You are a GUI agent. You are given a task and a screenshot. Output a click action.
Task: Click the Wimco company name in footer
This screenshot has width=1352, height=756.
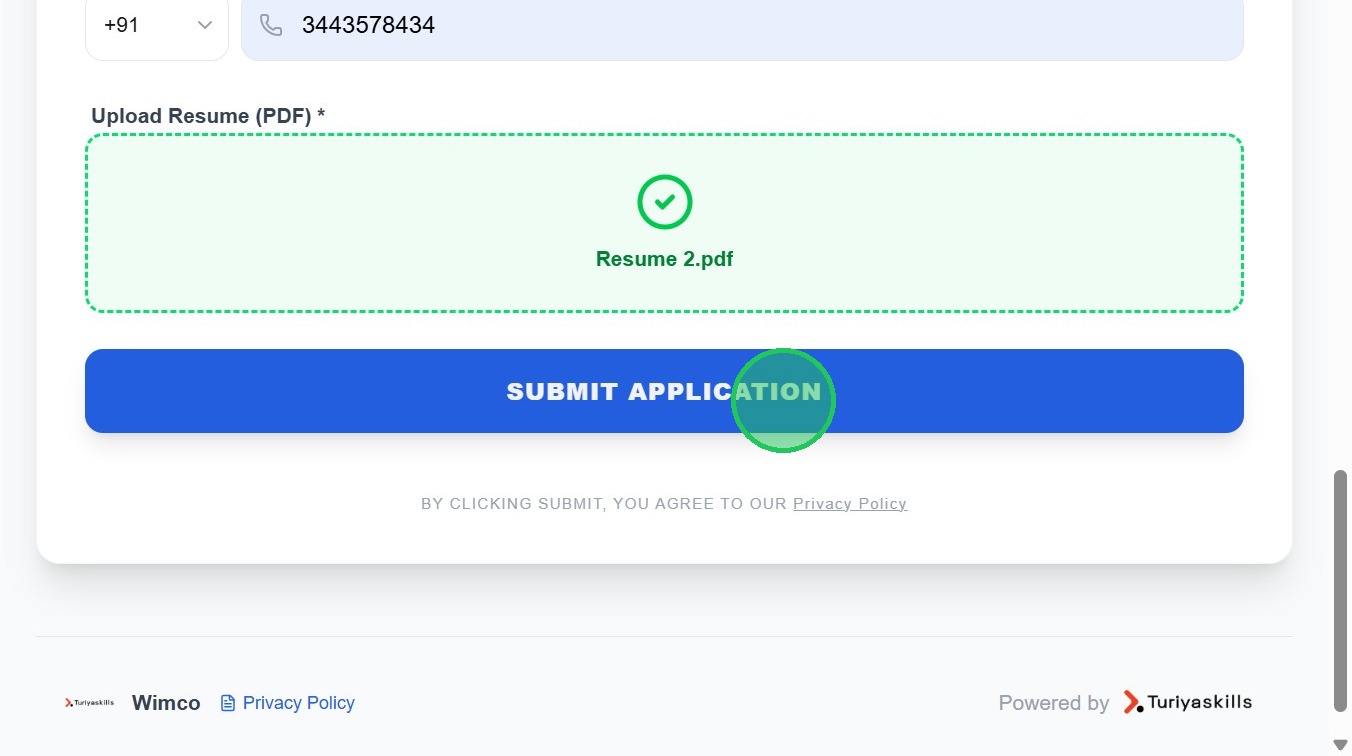166,703
